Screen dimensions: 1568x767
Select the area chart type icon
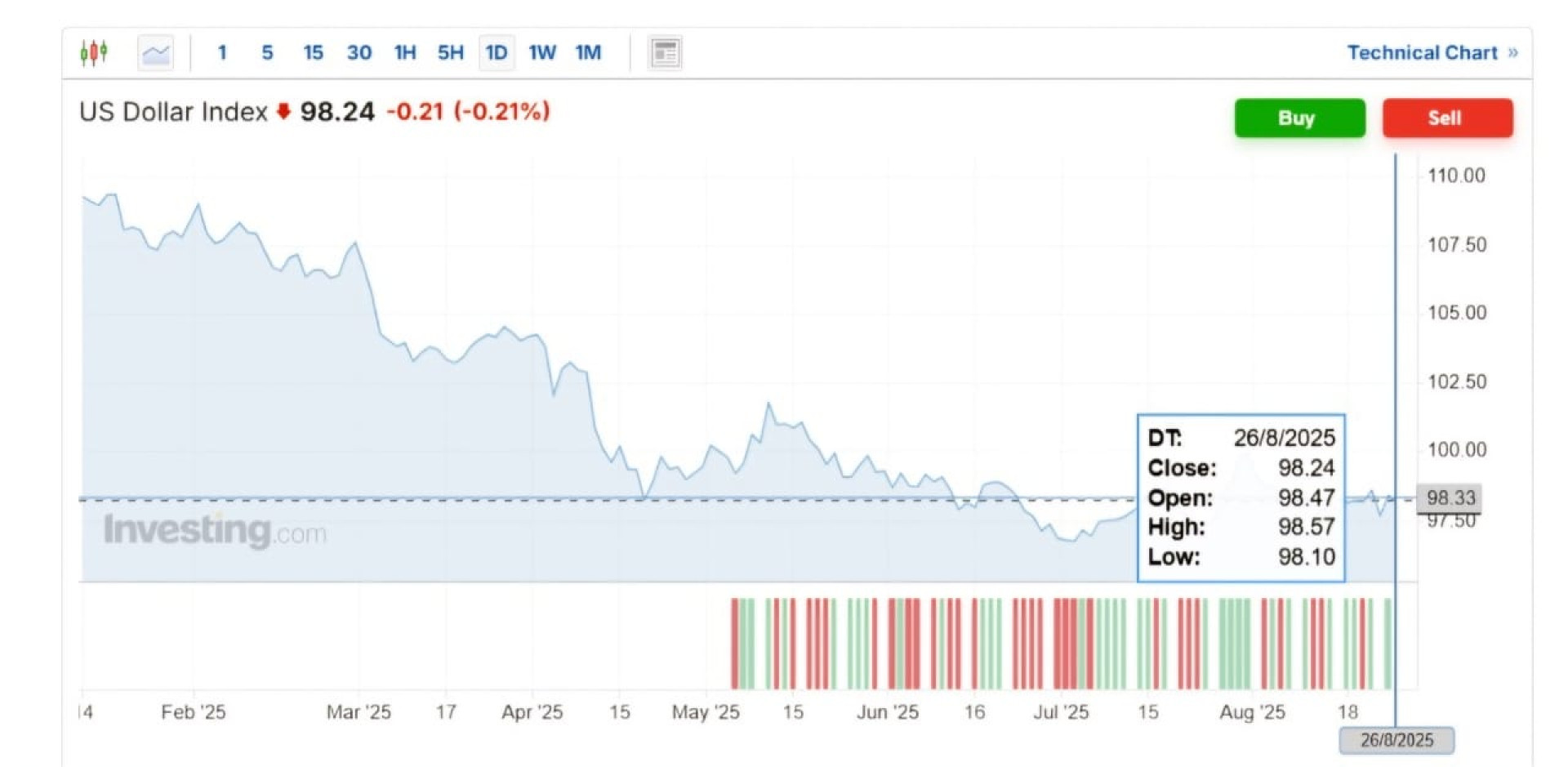click(x=156, y=53)
